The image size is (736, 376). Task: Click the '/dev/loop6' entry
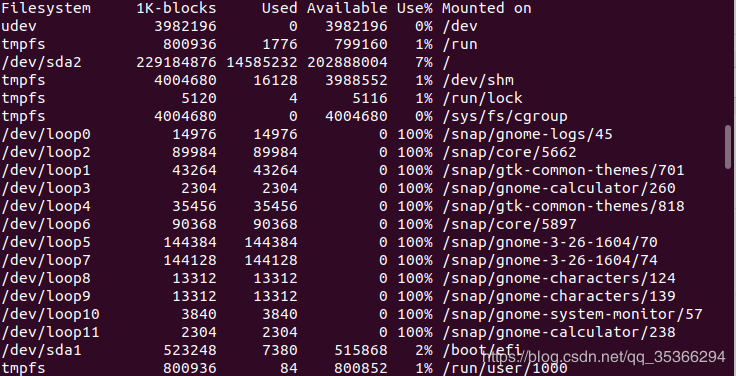click(46, 224)
